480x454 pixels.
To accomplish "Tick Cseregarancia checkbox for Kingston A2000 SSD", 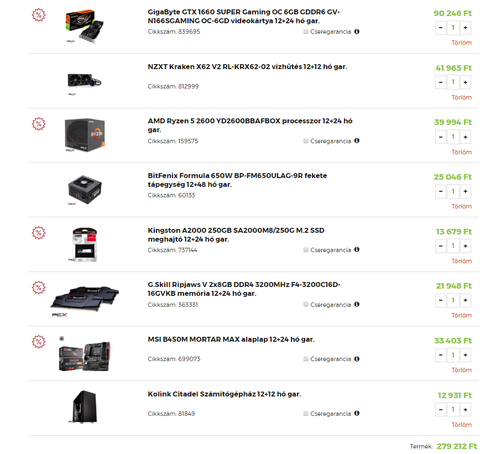I will [306, 250].
